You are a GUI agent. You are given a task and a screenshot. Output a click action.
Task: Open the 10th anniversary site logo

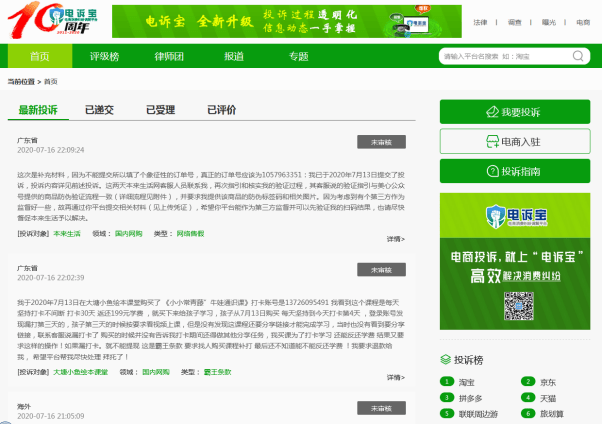coord(53,20)
